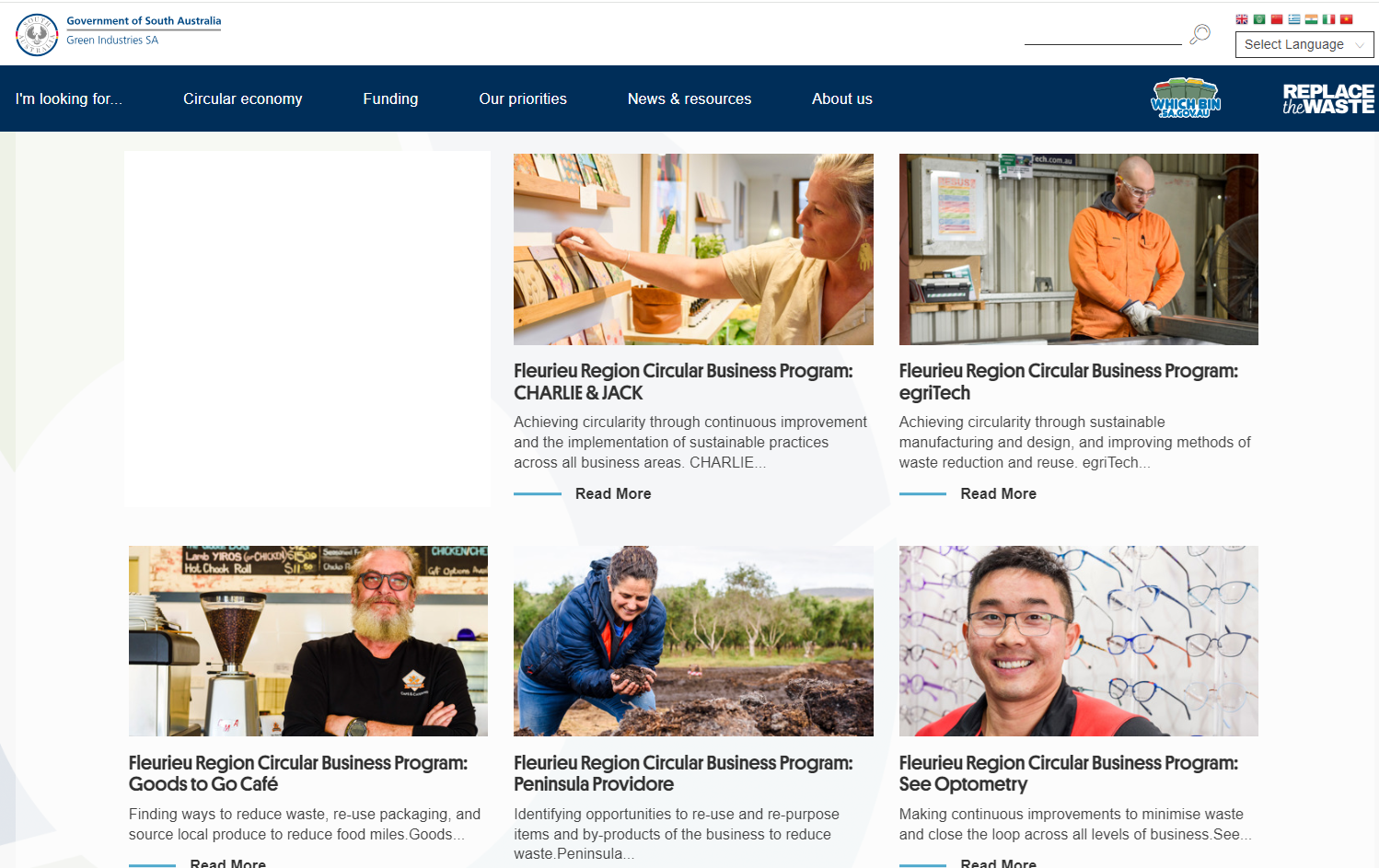Click the Government of South Australia crest logo
Image resolution: width=1379 pixels, height=868 pixels.
37,35
